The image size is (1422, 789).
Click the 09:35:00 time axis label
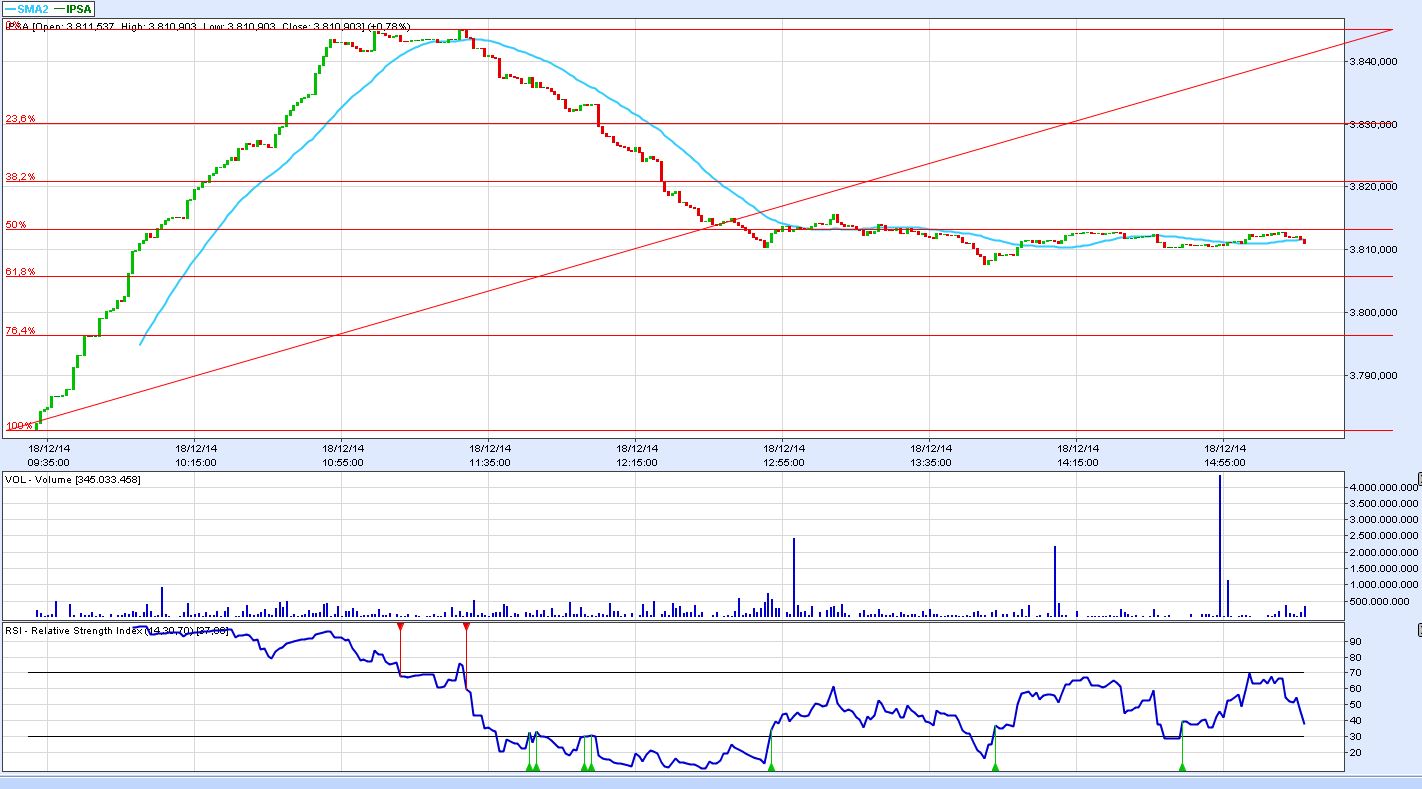(48, 462)
